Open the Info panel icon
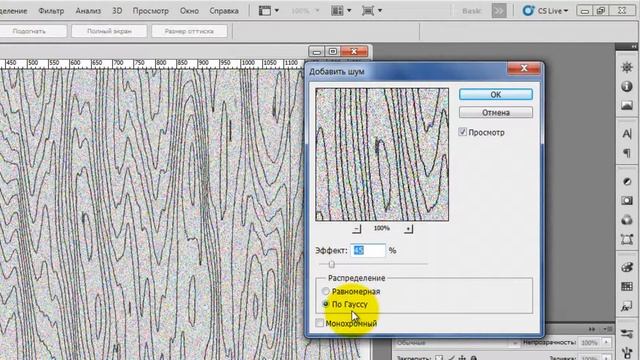Screen dimensions: 640x360 tap(627, 86)
